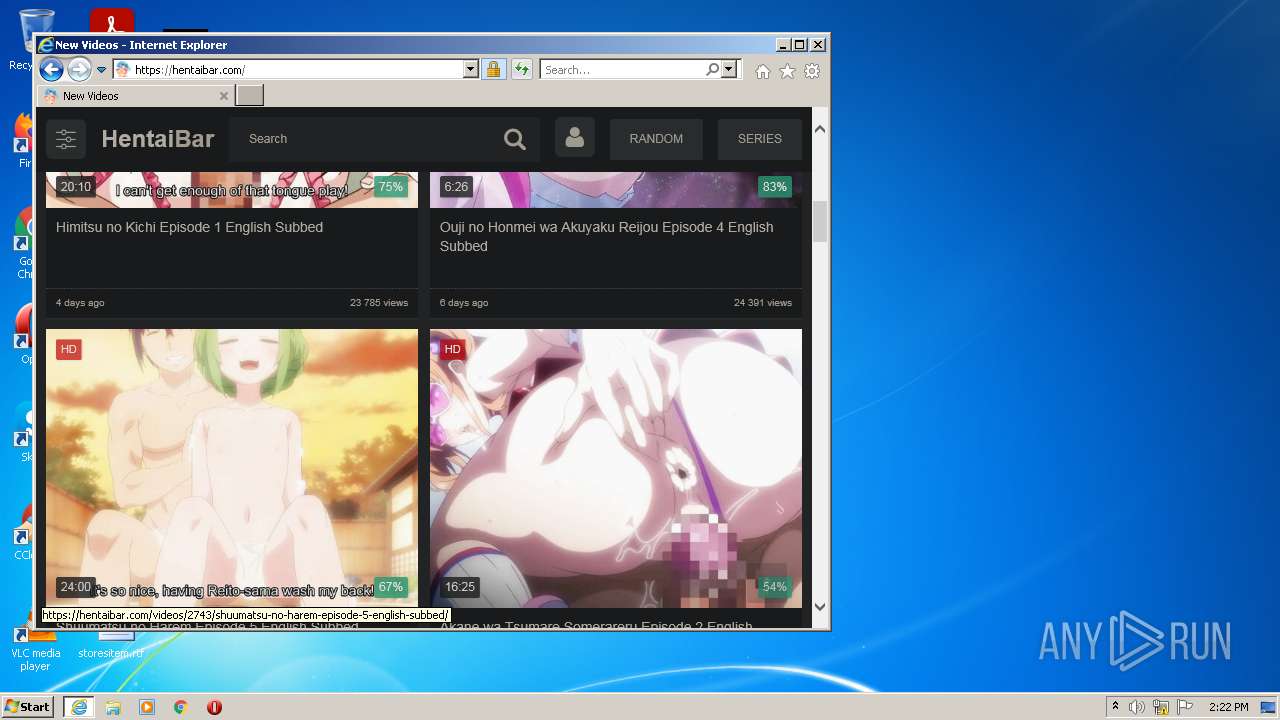Open the site sidebar filter menu icon
Screen dimensions: 1280x720
66,139
